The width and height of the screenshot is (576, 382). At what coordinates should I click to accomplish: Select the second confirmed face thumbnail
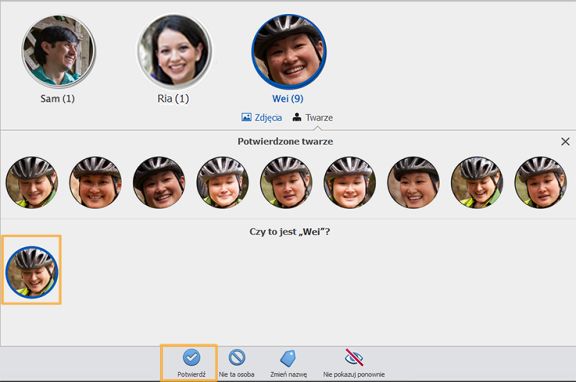96,182
